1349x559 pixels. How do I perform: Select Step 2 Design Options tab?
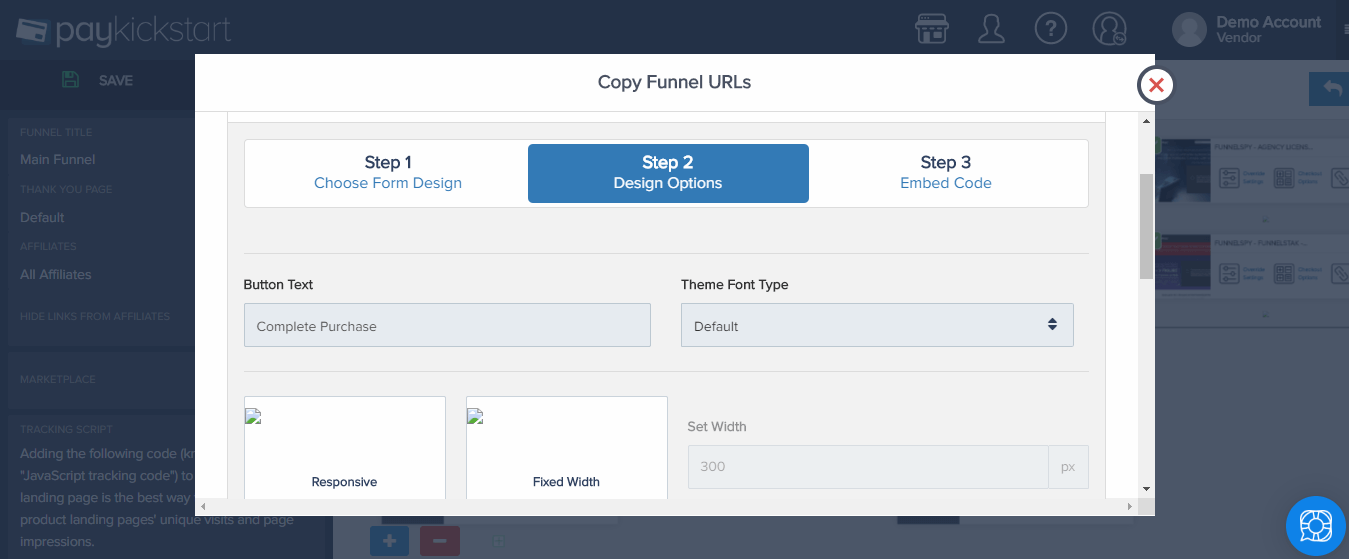coord(668,173)
